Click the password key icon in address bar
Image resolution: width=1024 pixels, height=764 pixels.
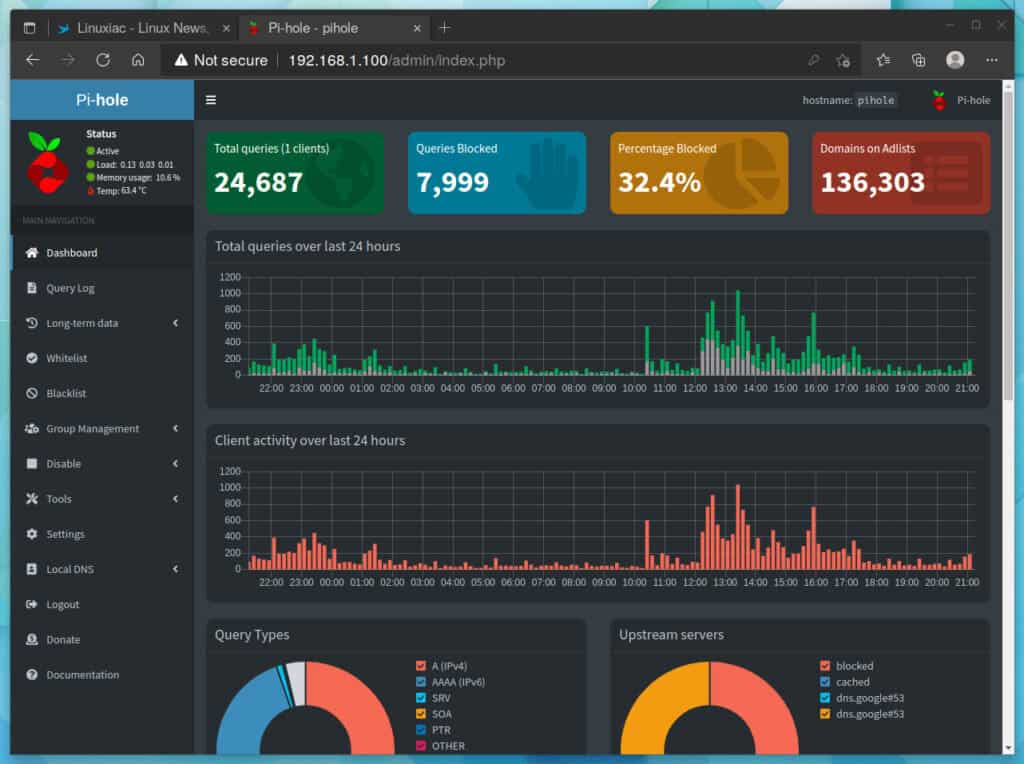pyautogui.click(x=813, y=60)
